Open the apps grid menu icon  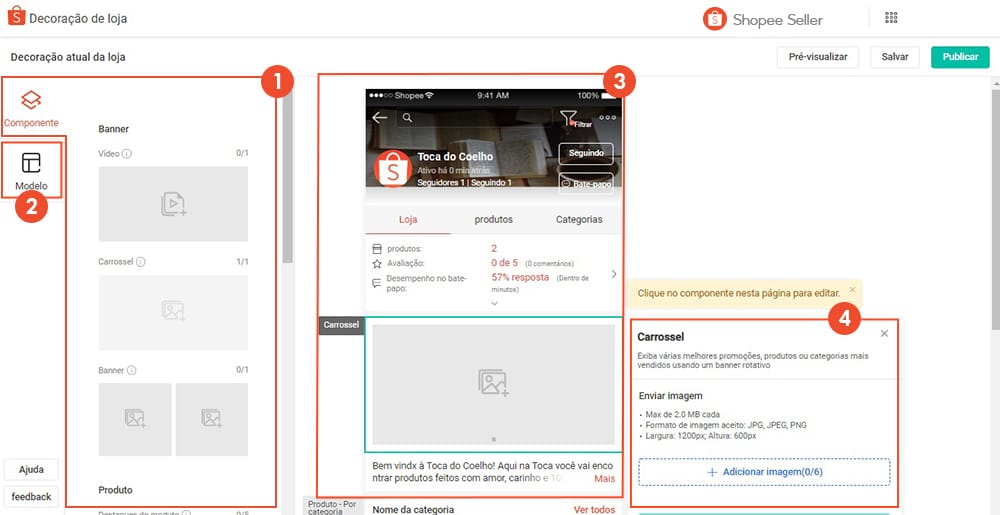tap(892, 18)
